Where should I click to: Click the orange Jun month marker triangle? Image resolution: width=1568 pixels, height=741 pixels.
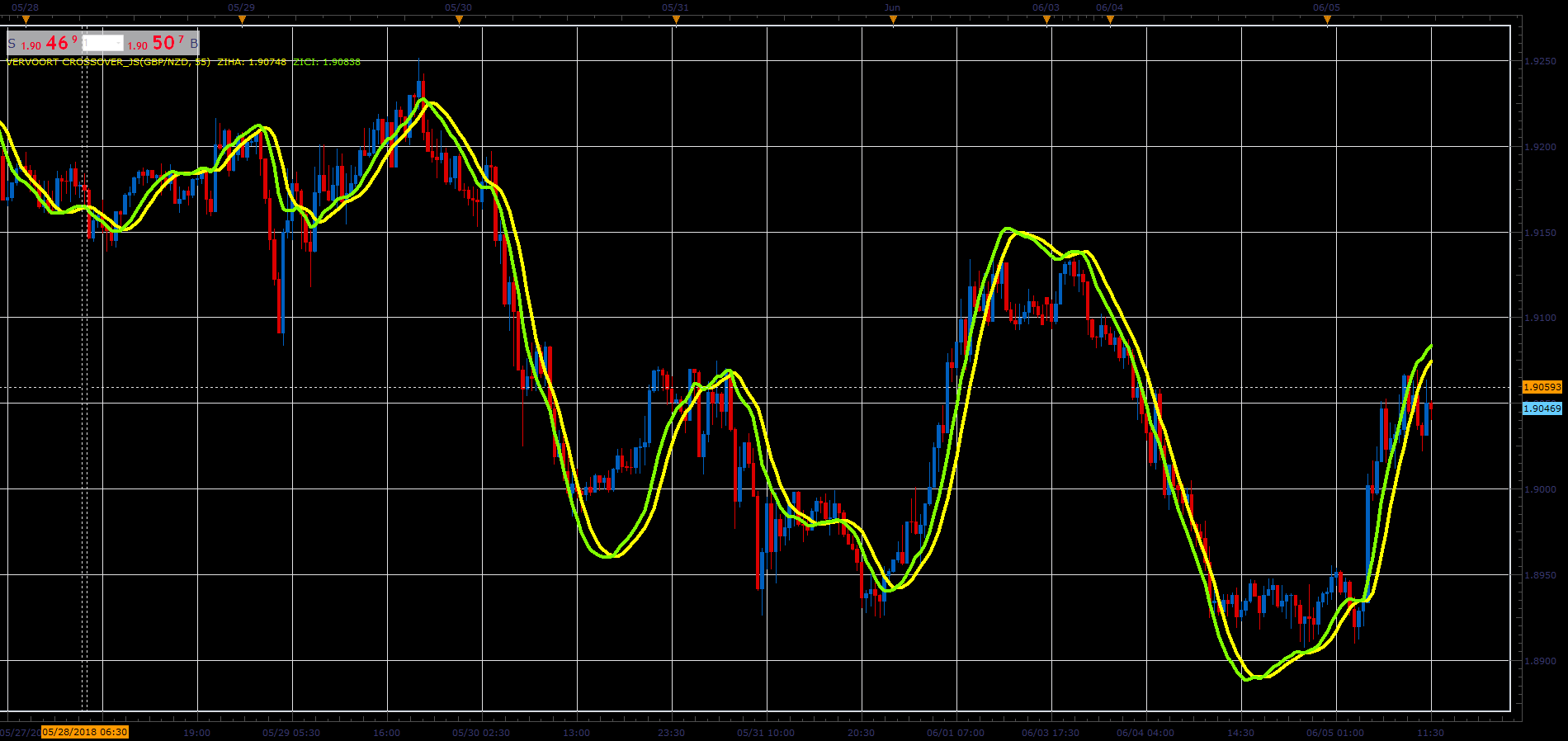pyautogui.click(x=893, y=21)
